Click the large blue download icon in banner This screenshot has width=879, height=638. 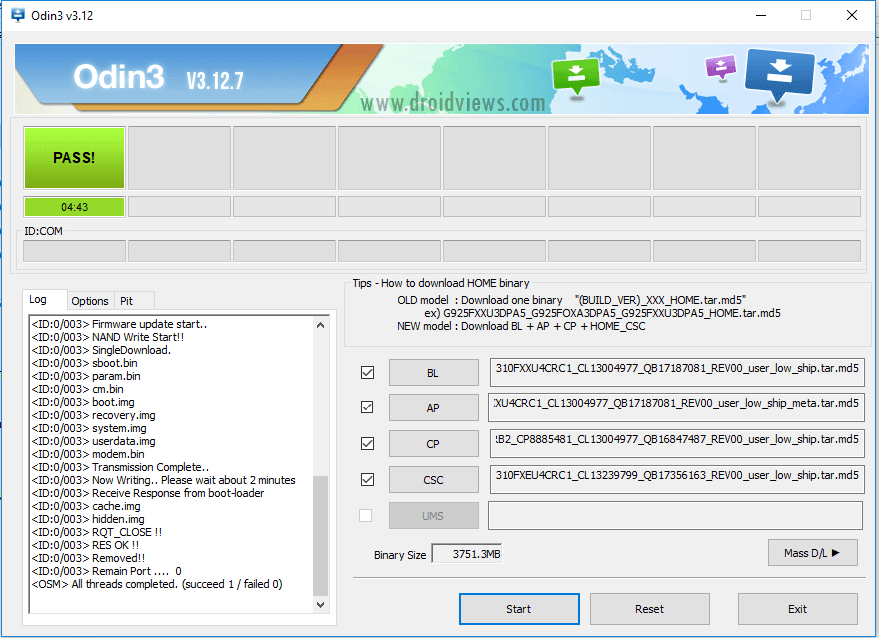(x=779, y=75)
